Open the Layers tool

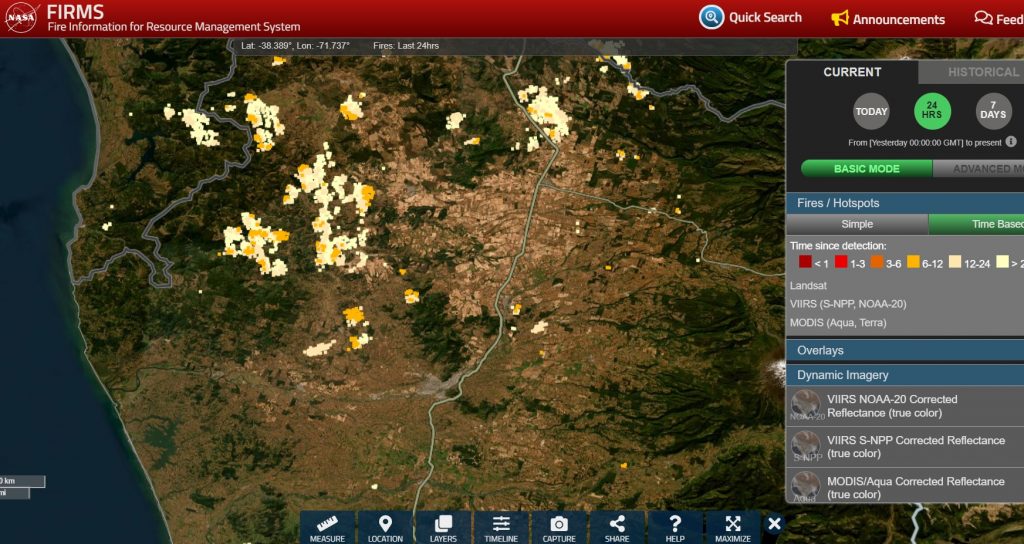[x=443, y=527]
